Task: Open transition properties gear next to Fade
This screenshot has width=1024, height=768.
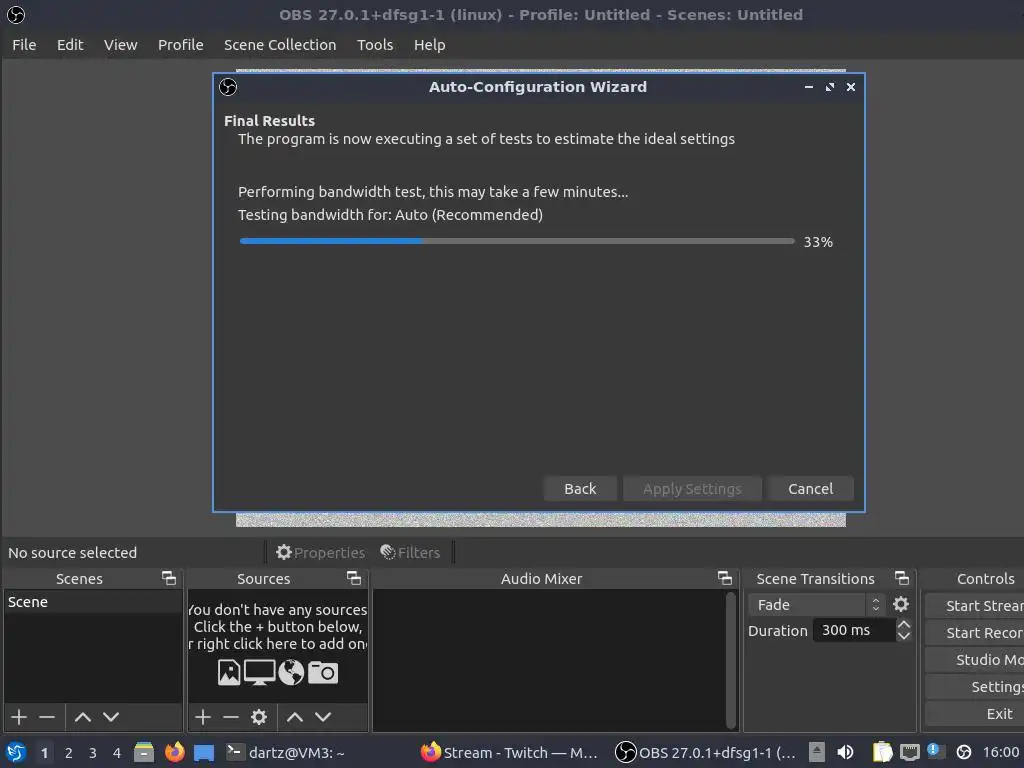Action: [901, 604]
